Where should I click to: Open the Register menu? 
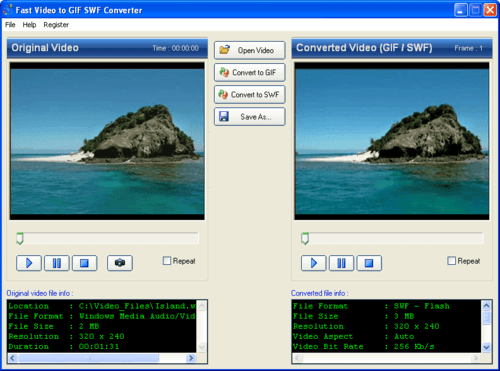(x=56, y=25)
